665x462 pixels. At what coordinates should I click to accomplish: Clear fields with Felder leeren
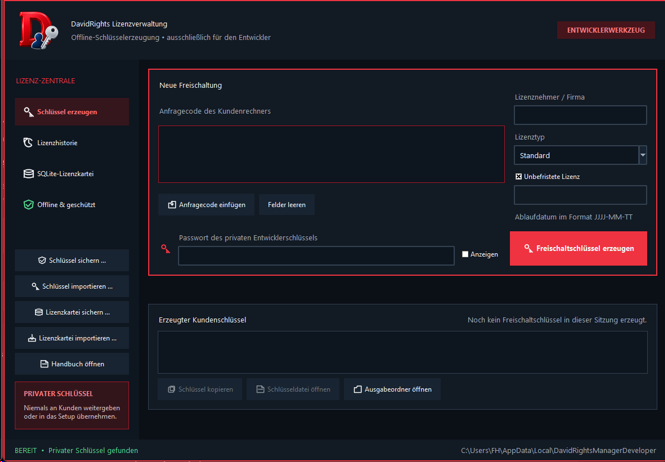287,205
